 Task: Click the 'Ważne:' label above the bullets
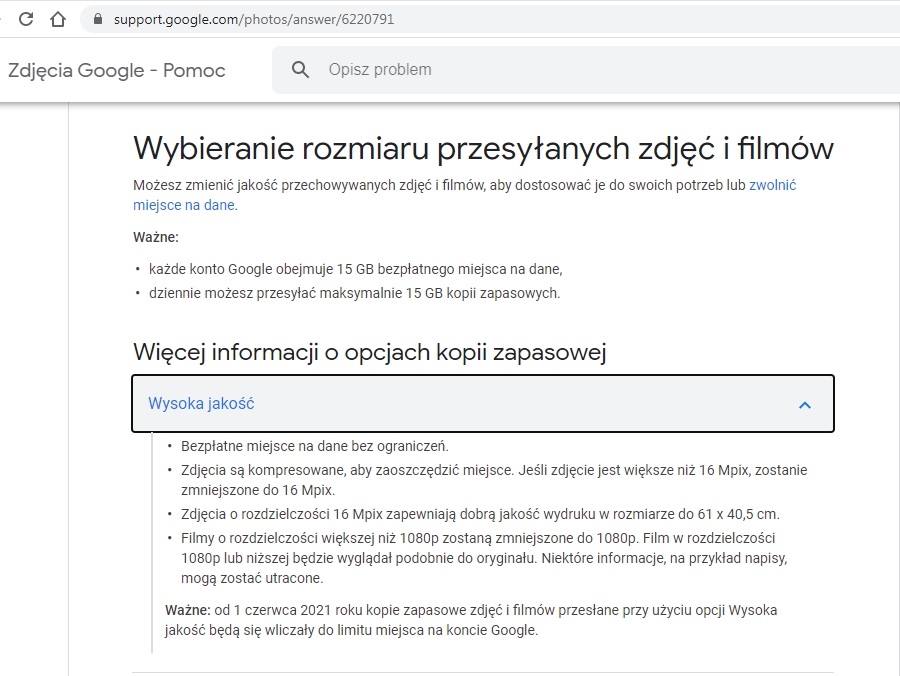156,237
